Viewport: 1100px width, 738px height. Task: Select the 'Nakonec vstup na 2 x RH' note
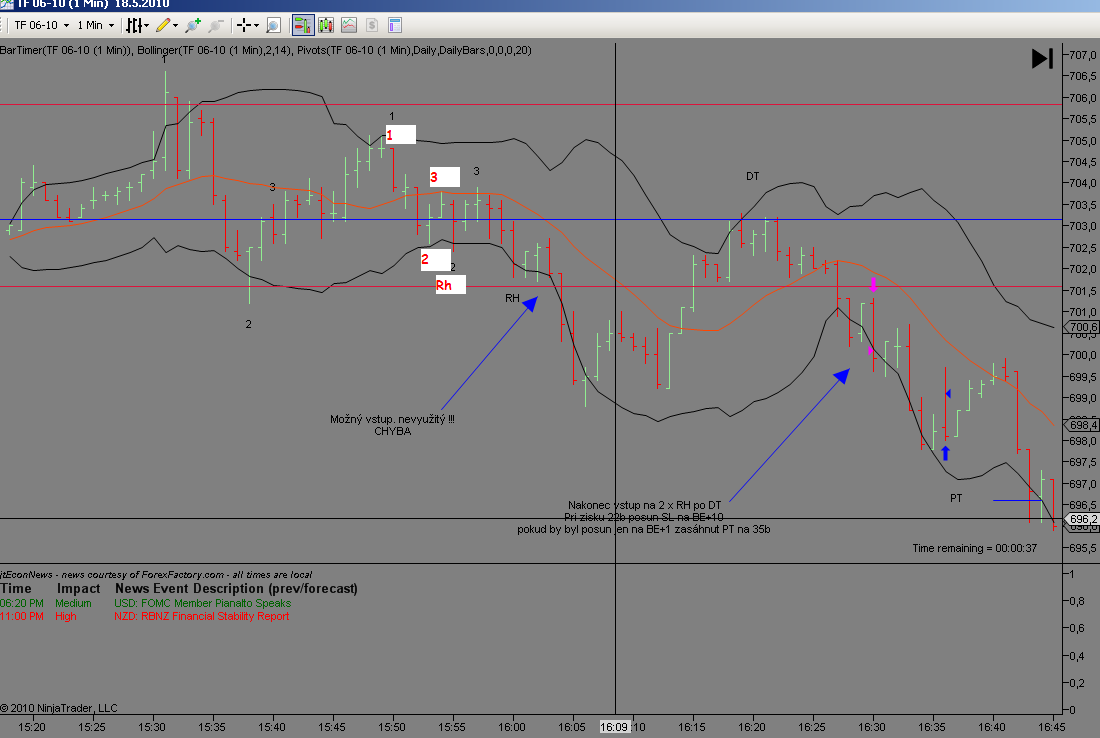(644, 517)
